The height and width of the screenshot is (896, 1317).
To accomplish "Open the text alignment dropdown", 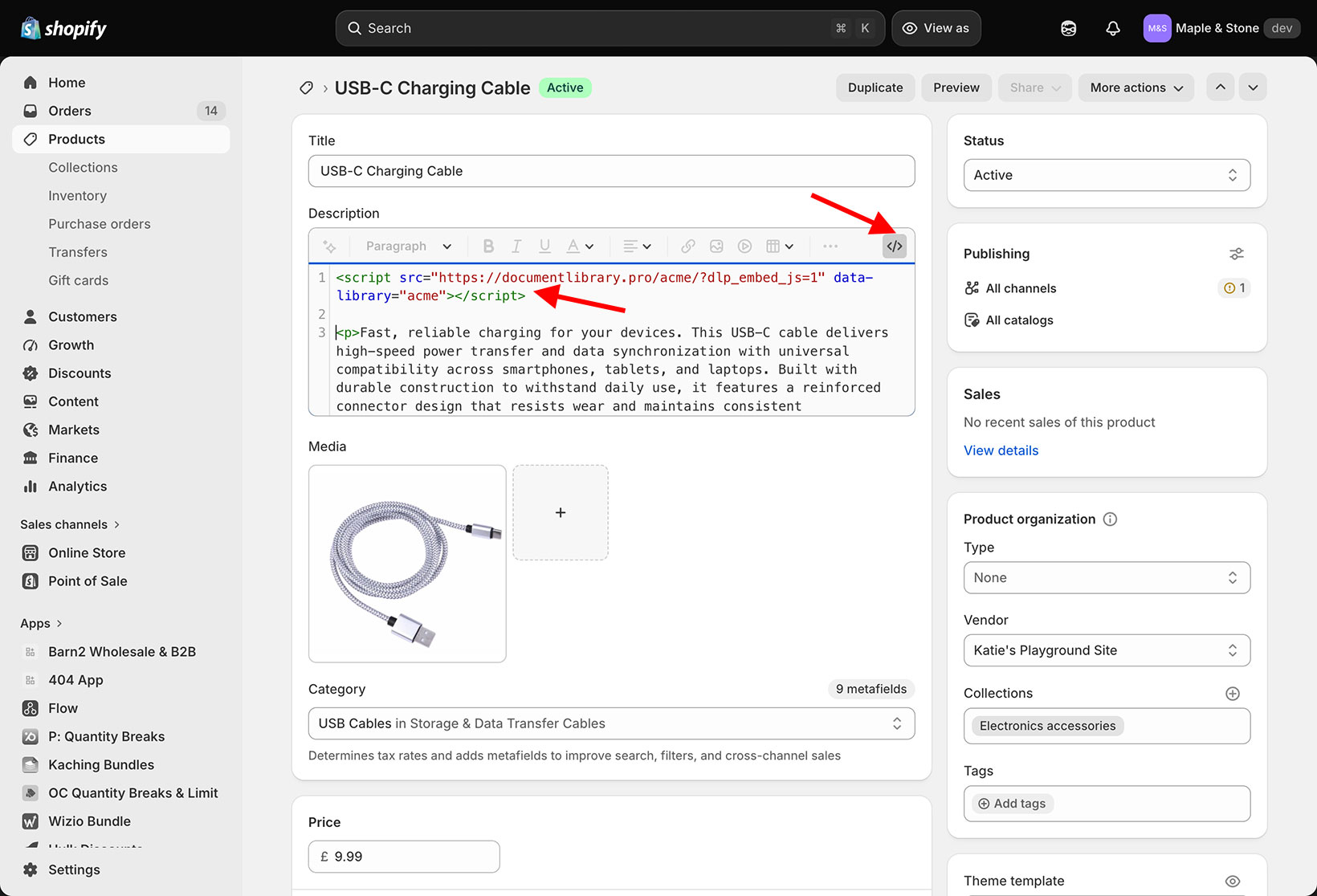I will pos(637,246).
